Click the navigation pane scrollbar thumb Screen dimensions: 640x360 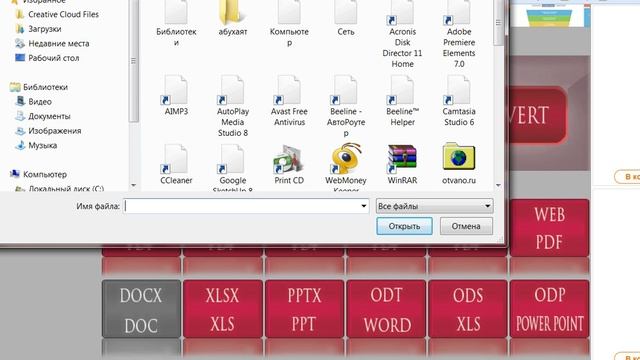point(133,61)
